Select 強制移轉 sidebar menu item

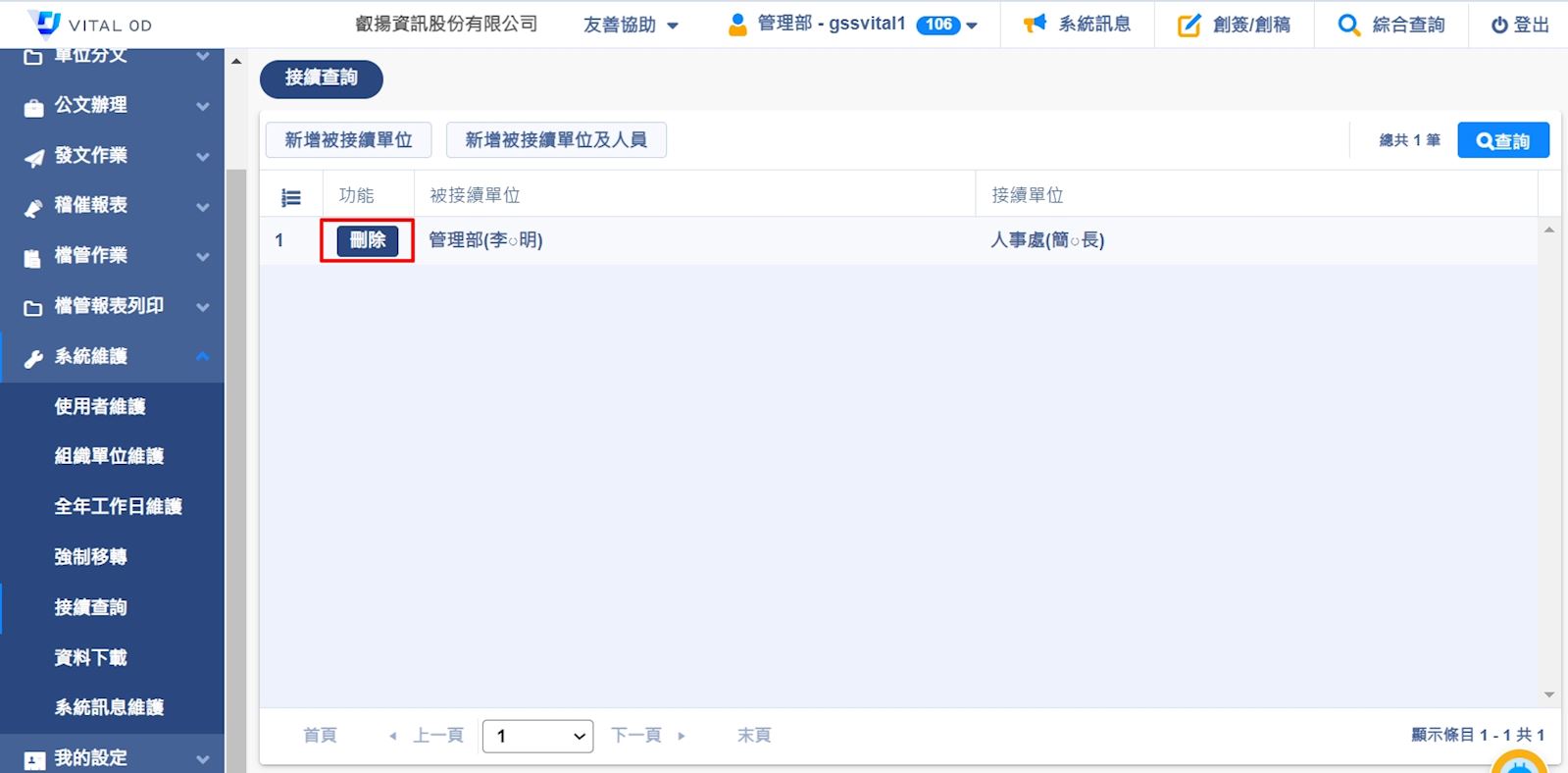point(90,557)
